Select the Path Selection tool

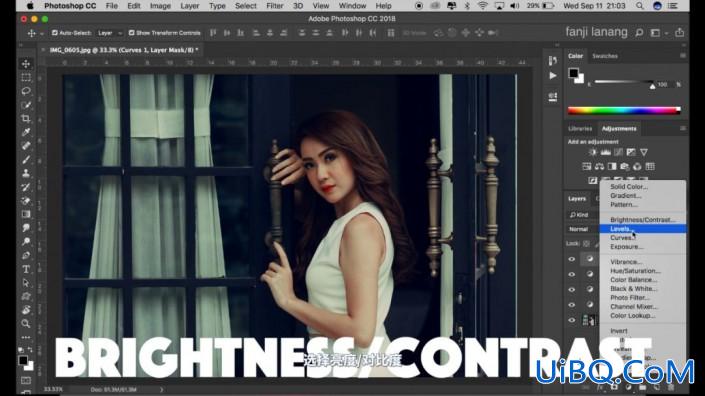(26, 283)
